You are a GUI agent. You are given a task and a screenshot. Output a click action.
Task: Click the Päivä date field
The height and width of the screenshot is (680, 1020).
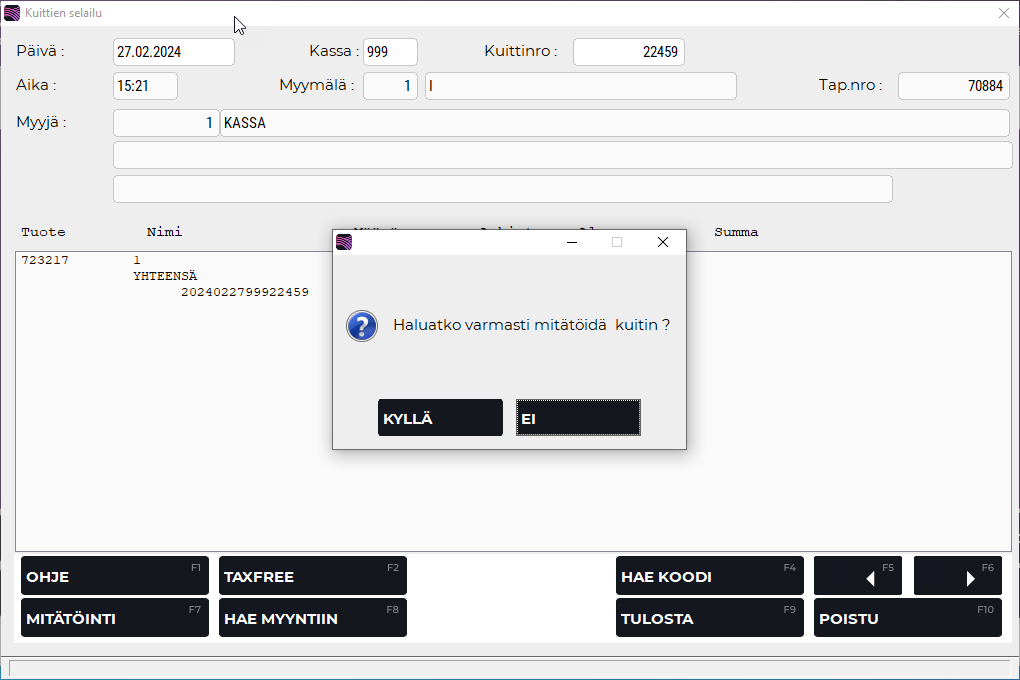pyautogui.click(x=174, y=52)
